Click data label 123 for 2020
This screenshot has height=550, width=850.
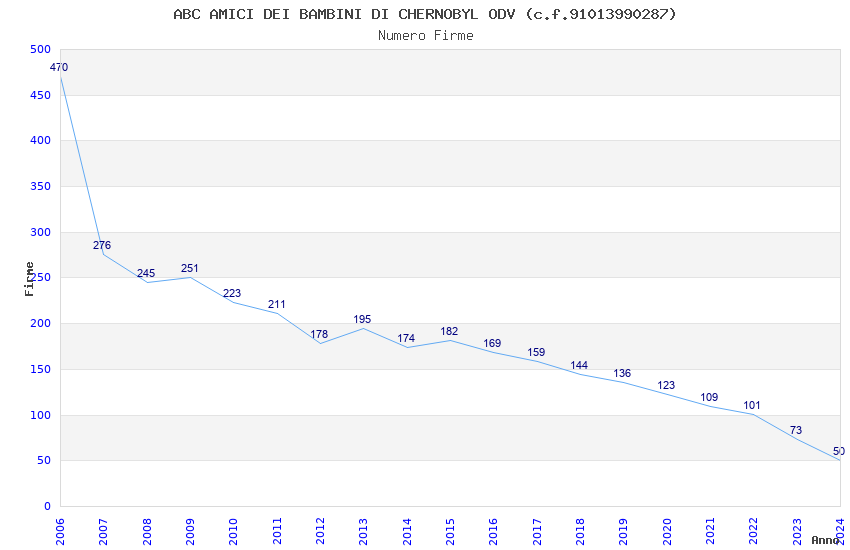click(x=666, y=385)
